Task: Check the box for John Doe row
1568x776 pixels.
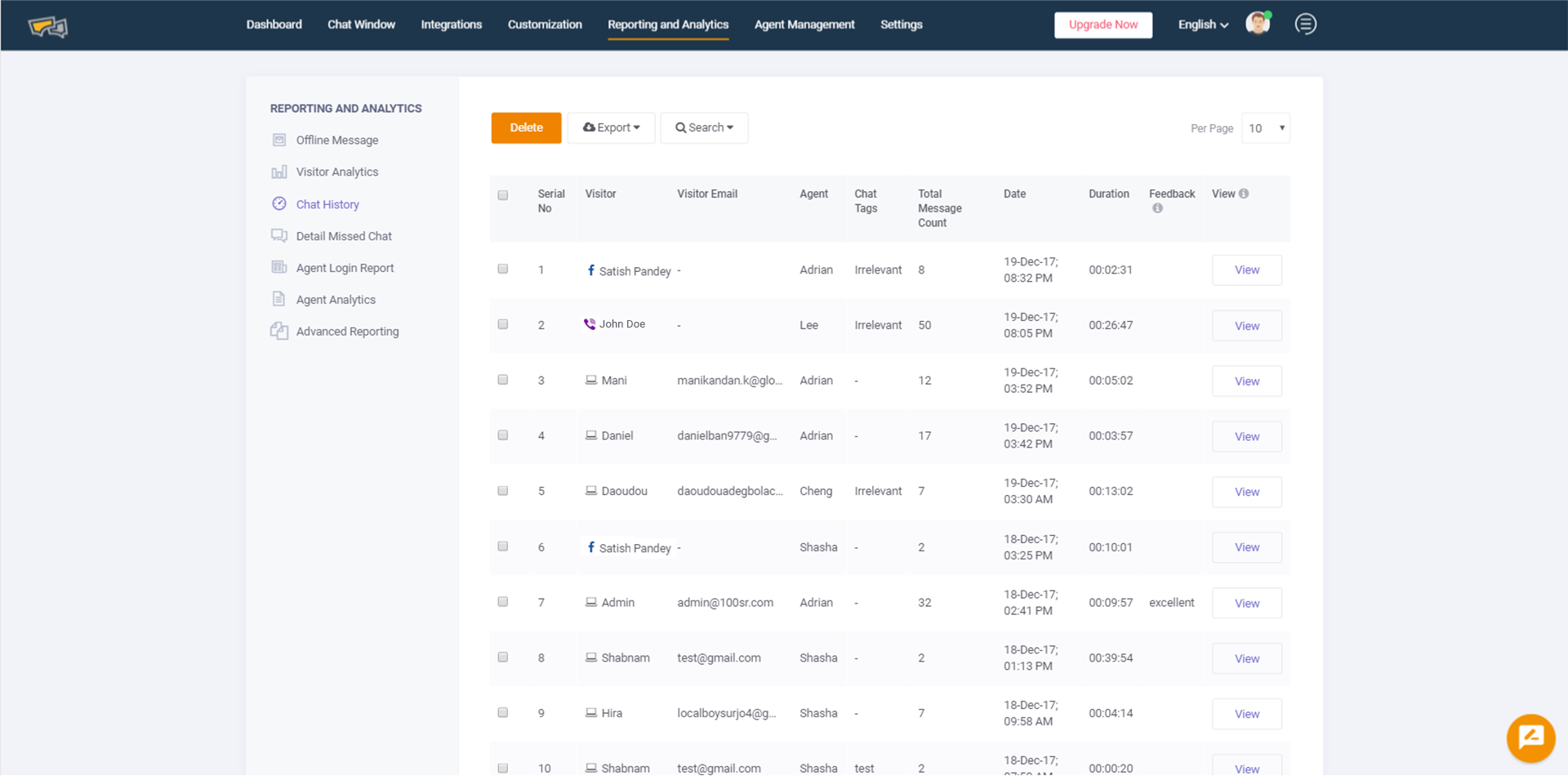Action: (x=503, y=324)
